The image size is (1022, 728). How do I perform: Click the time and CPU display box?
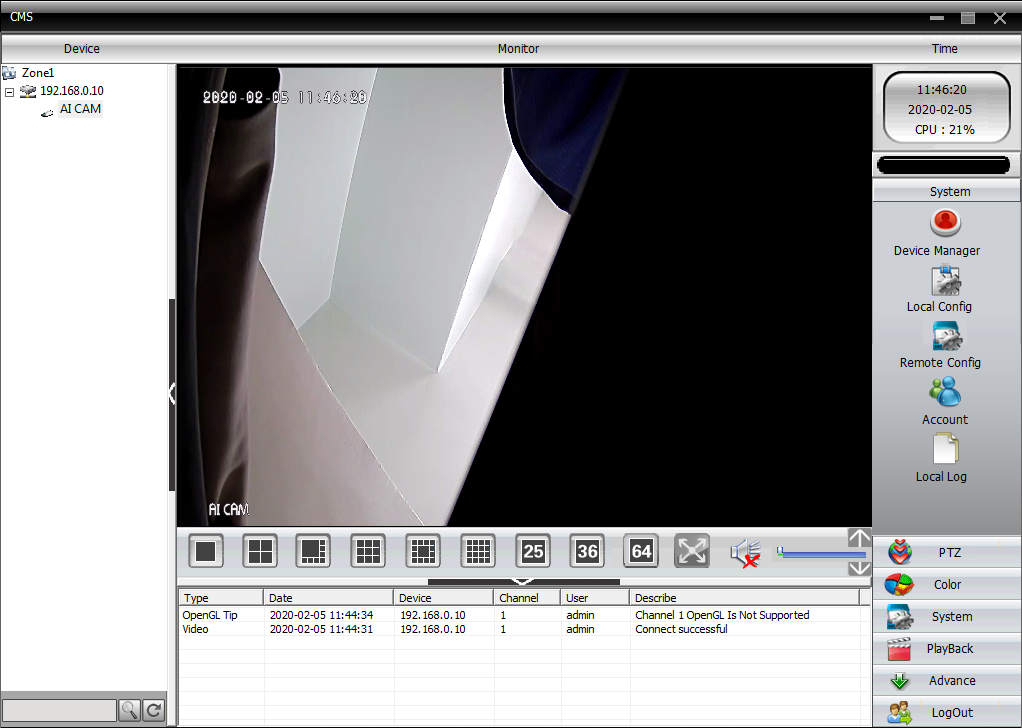tap(946, 108)
